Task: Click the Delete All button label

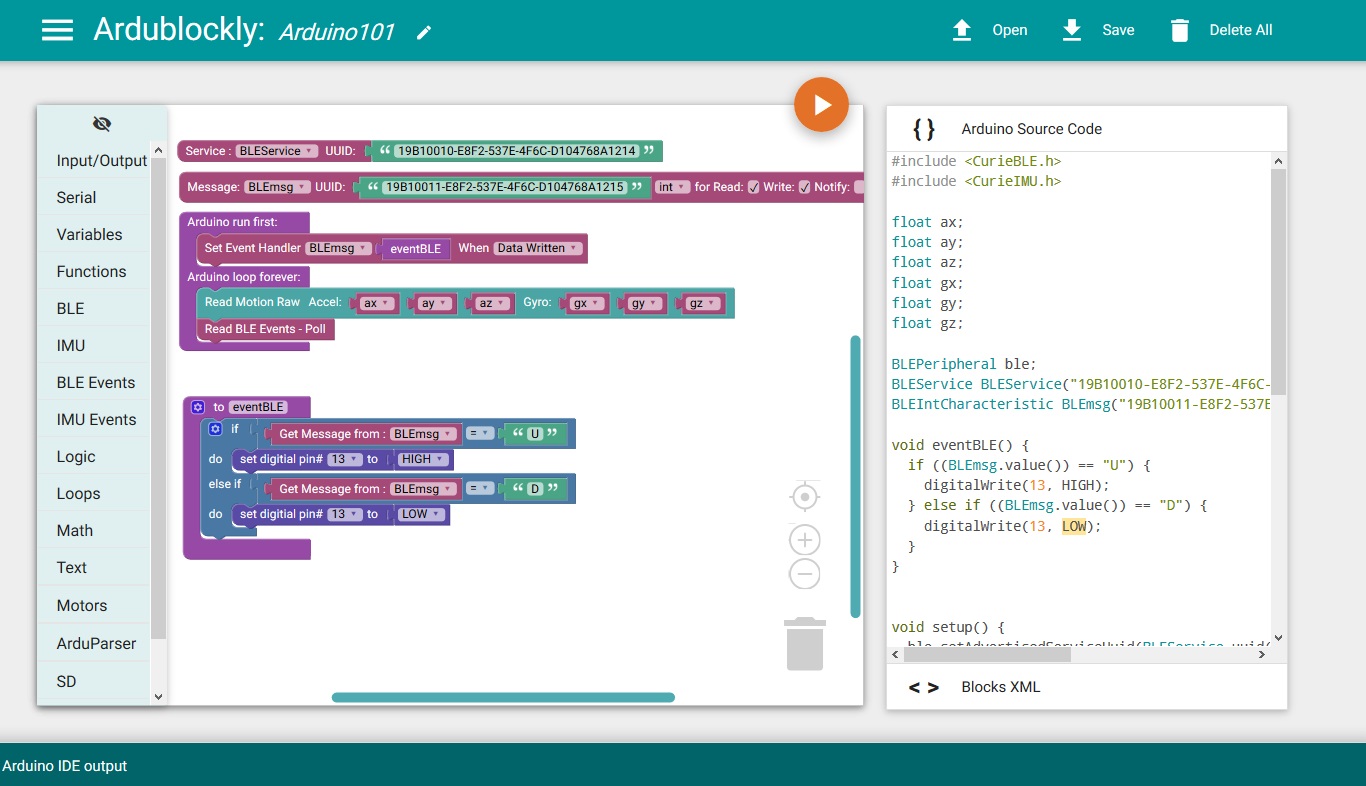Action: (1241, 30)
